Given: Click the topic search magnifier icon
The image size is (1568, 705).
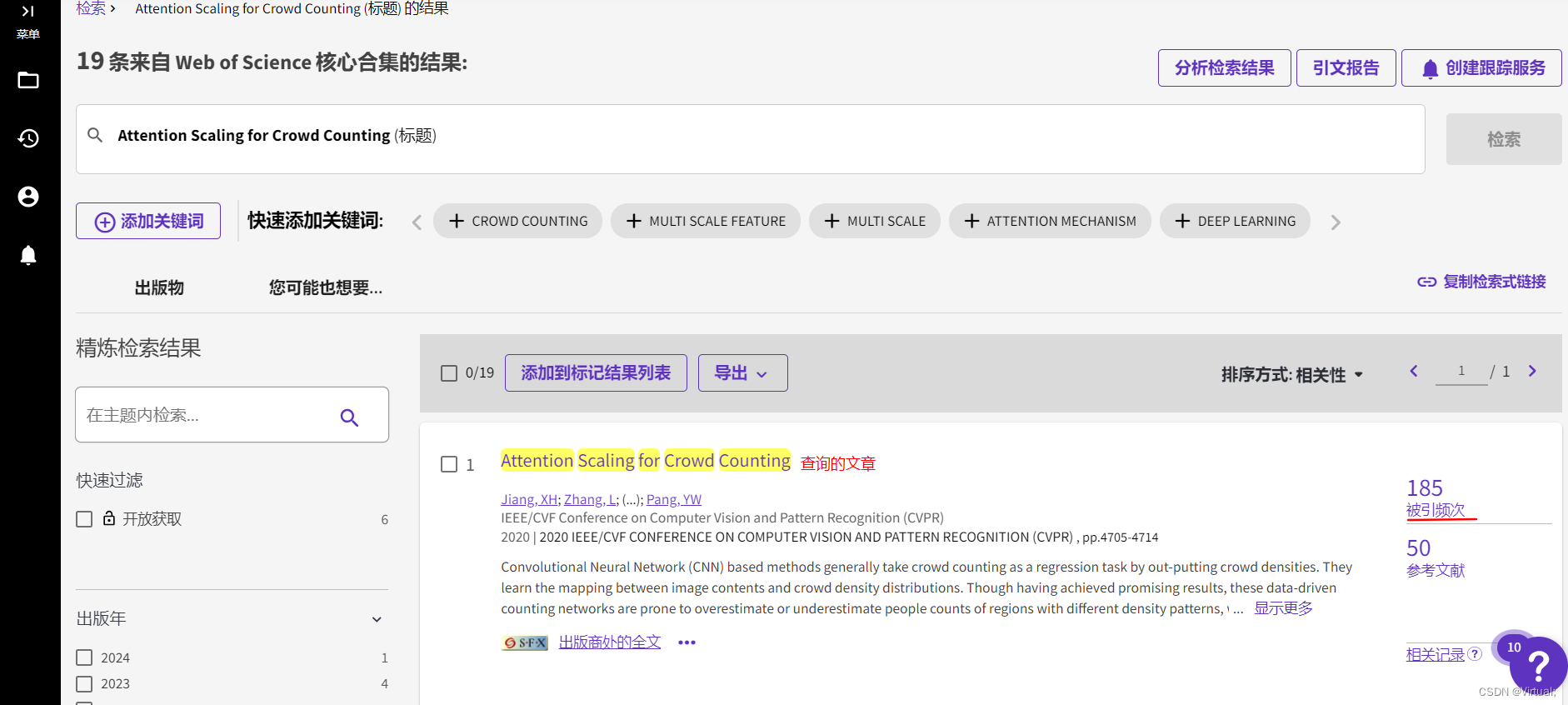Looking at the screenshot, I should click(x=349, y=417).
